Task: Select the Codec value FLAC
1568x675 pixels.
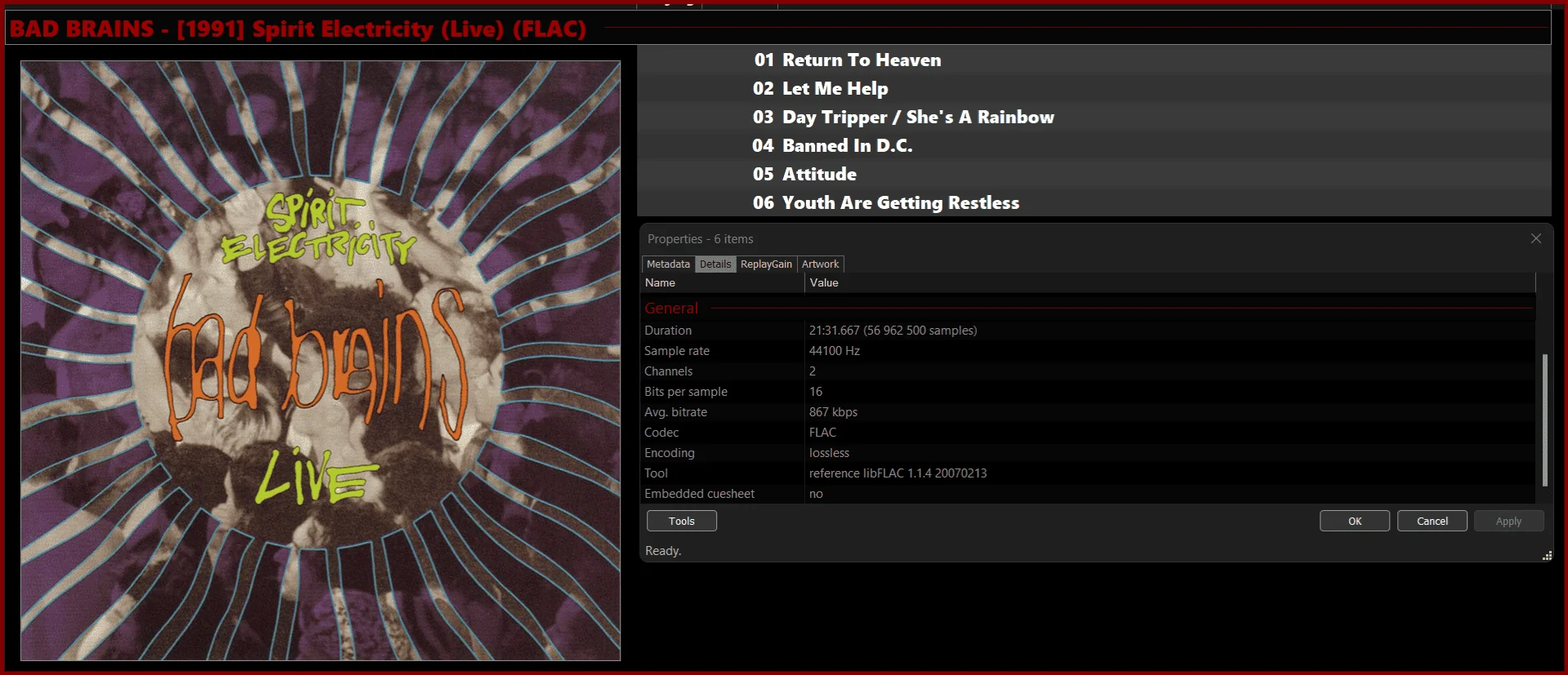Action: 822,433
